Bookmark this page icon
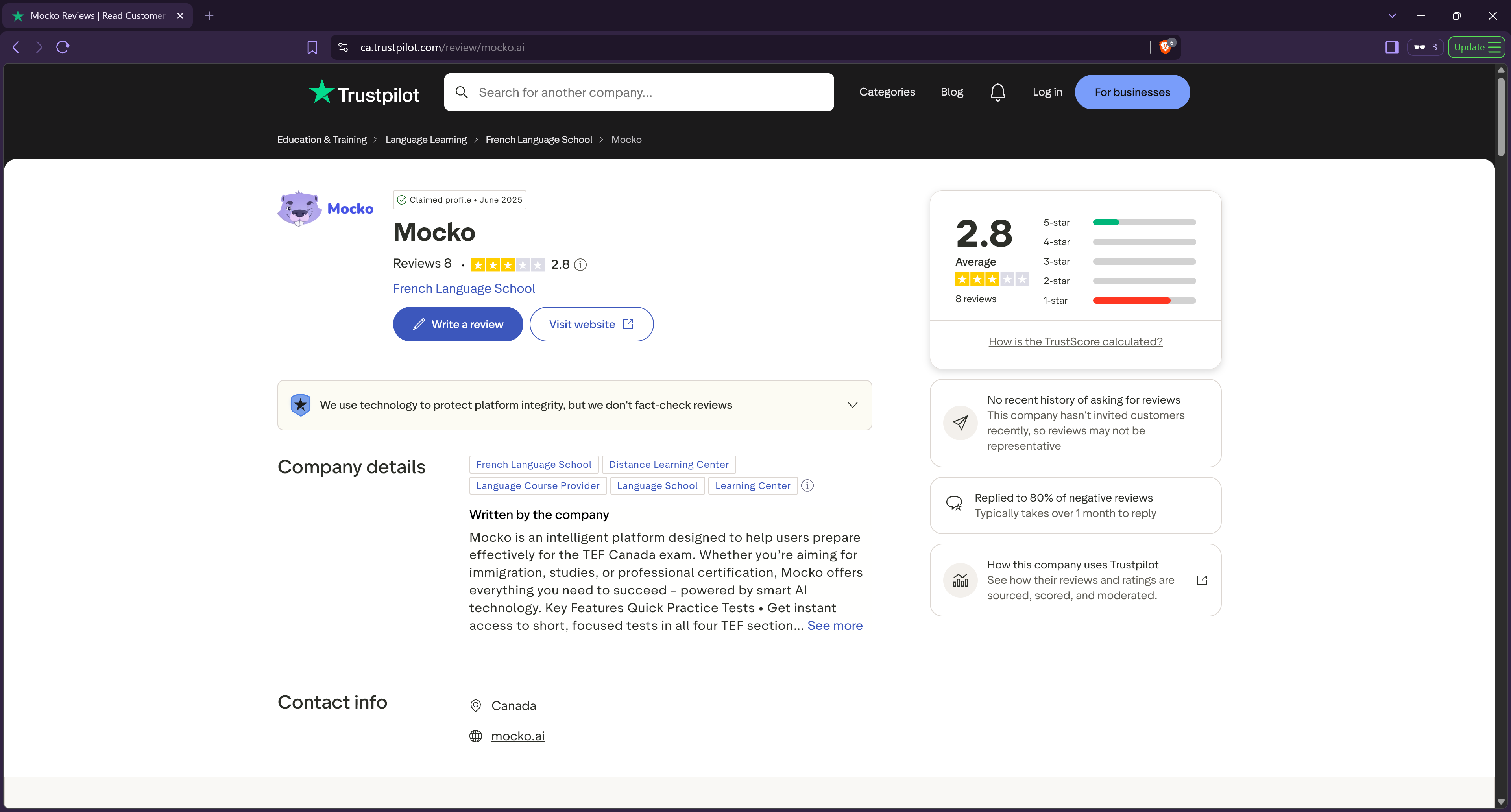Viewport: 1511px width, 812px height. pyautogui.click(x=312, y=47)
